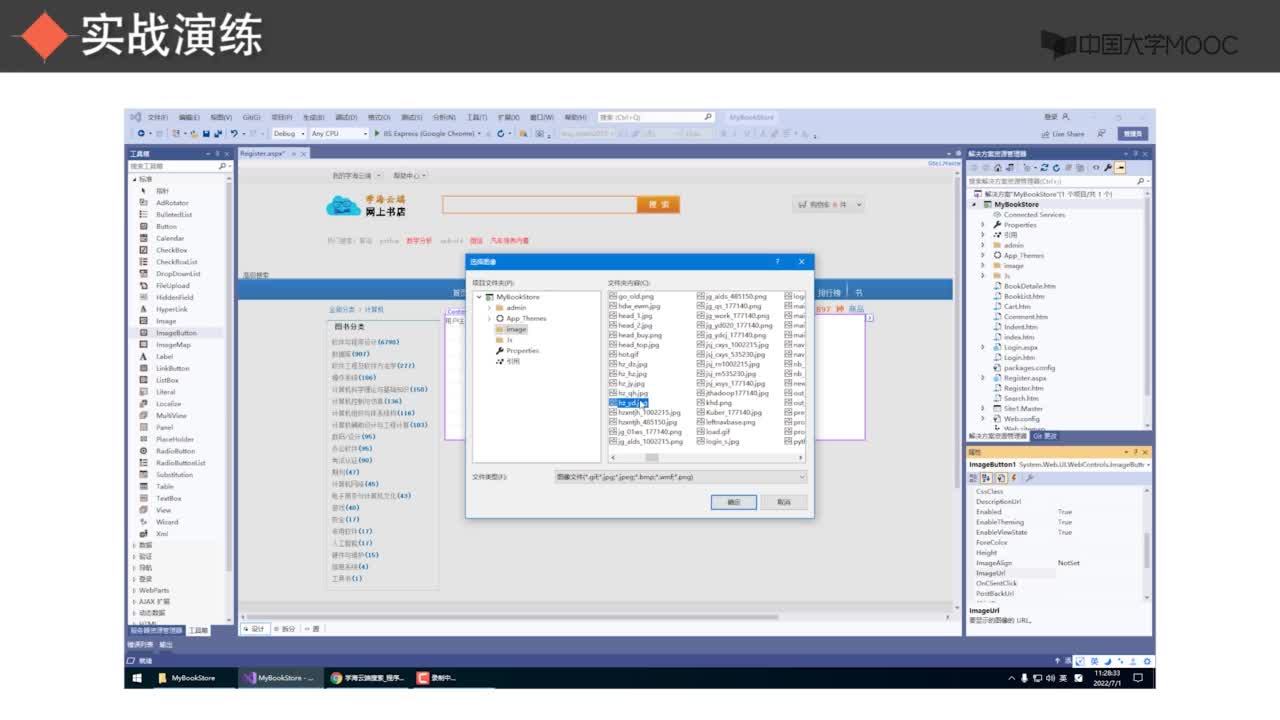This screenshot has height=720, width=1280.
Task: Click the Undo icon in the toolbar
Action: [x=234, y=133]
